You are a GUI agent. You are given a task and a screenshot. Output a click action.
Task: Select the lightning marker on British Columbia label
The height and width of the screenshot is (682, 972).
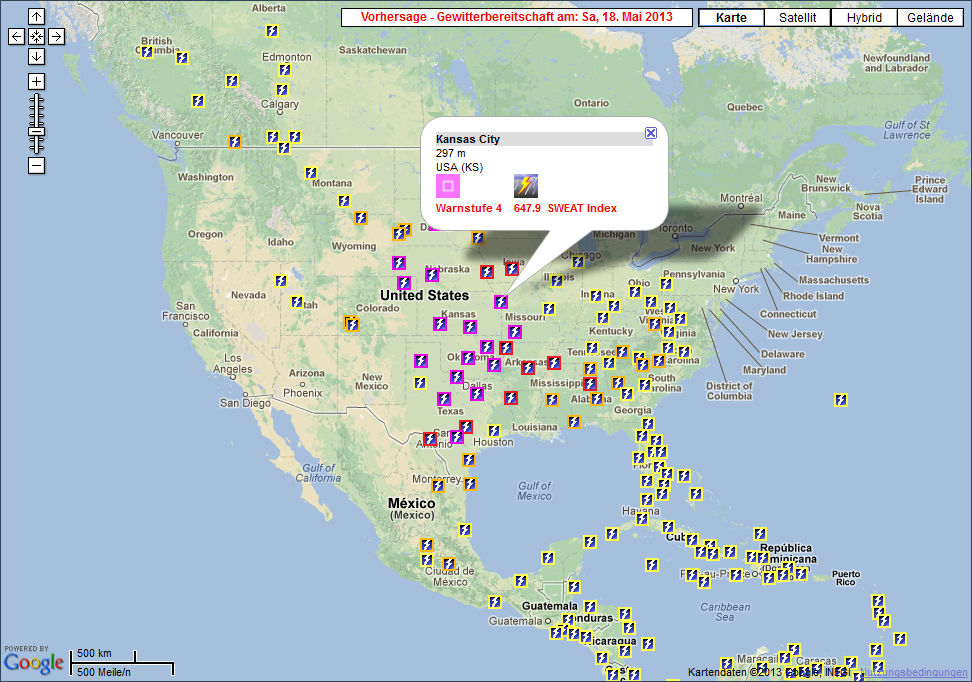tap(147, 52)
